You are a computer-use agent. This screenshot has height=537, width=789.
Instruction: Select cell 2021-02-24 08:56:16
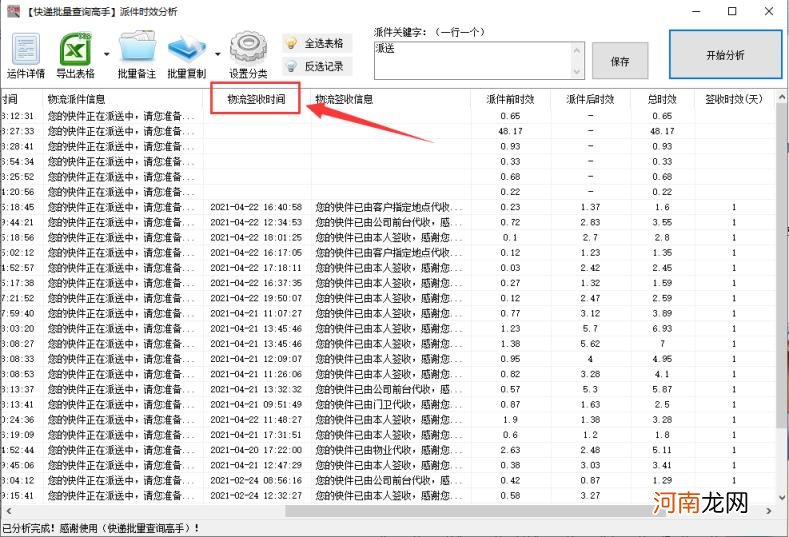click(x=256, y=480)
